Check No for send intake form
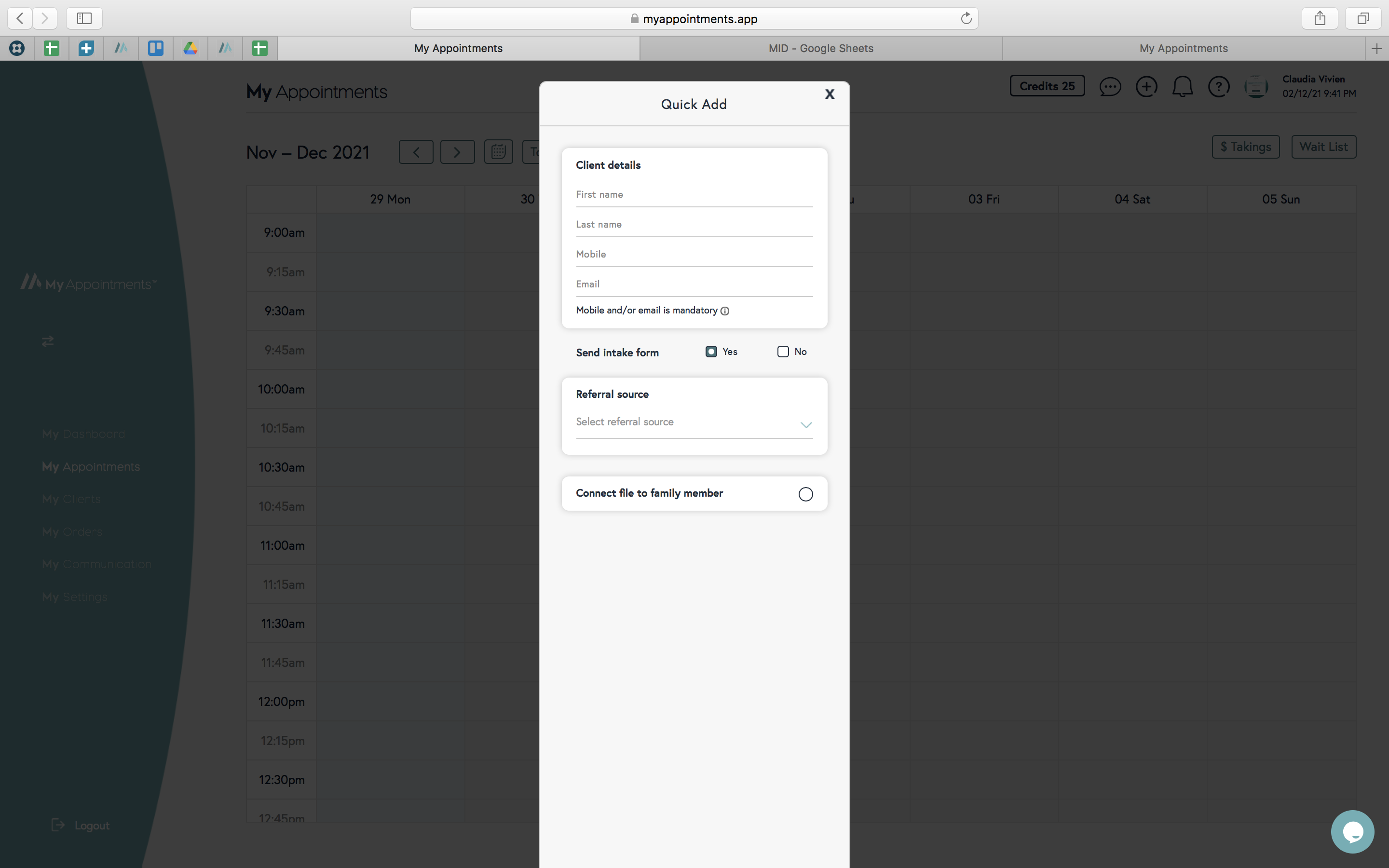Viewport: 1389px width, 868px height. click(x=783, y=352)
